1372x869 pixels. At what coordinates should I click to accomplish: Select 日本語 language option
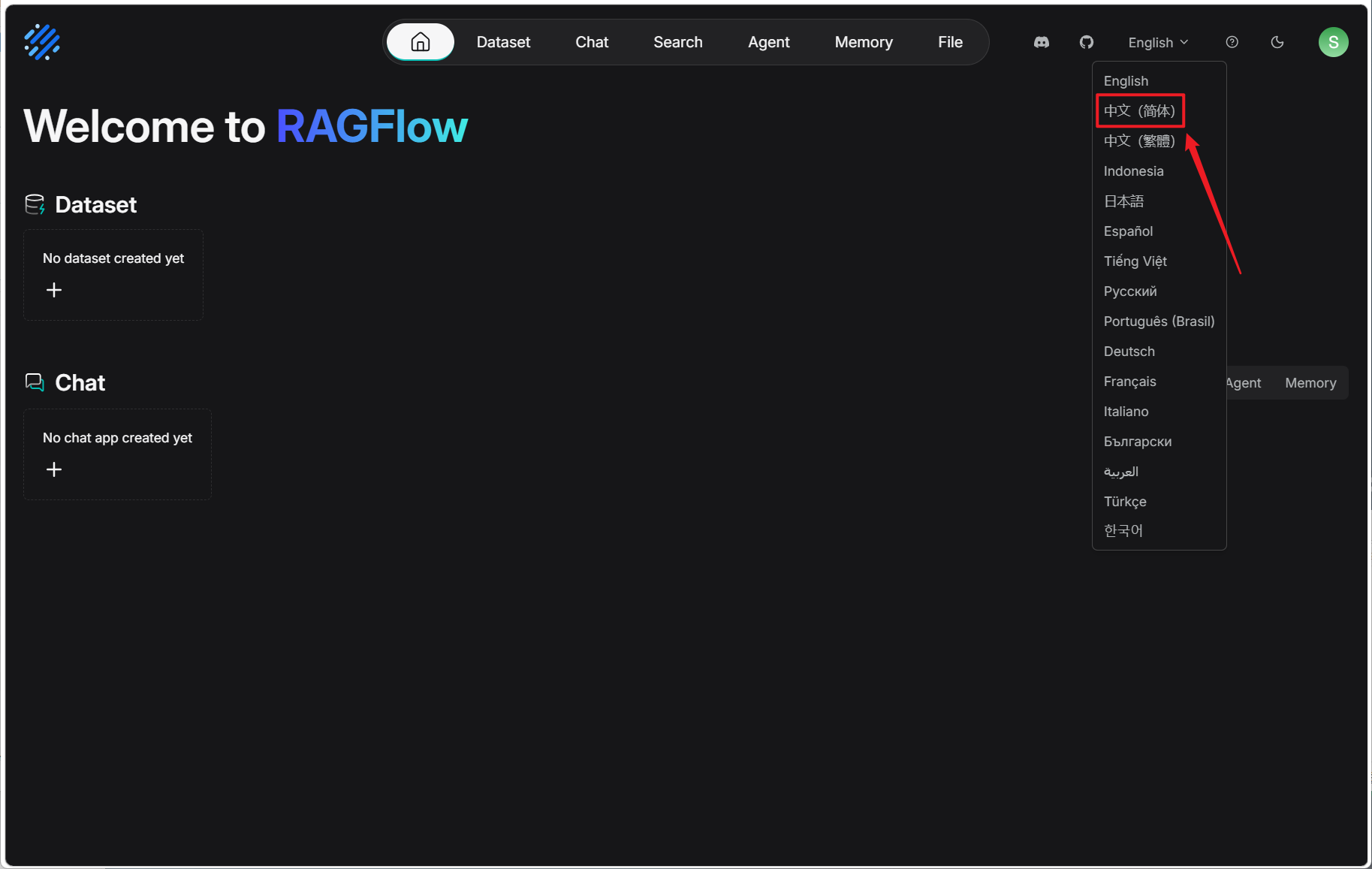click(1159, 201)
